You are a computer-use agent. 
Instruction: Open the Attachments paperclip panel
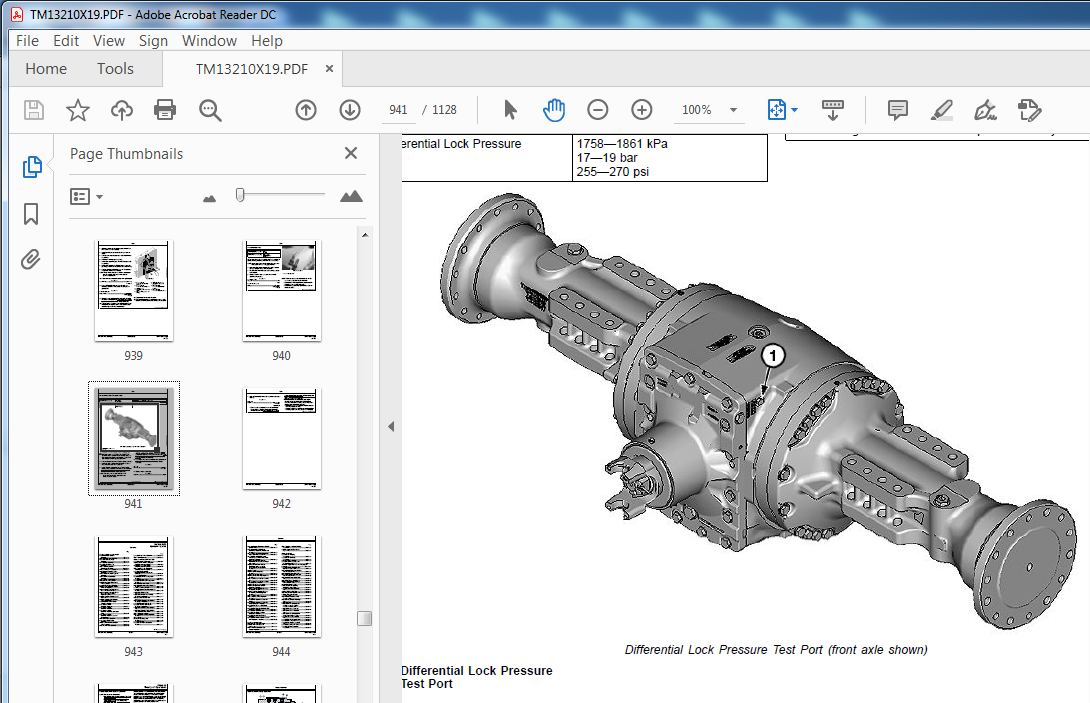click(x=31, y=259)
